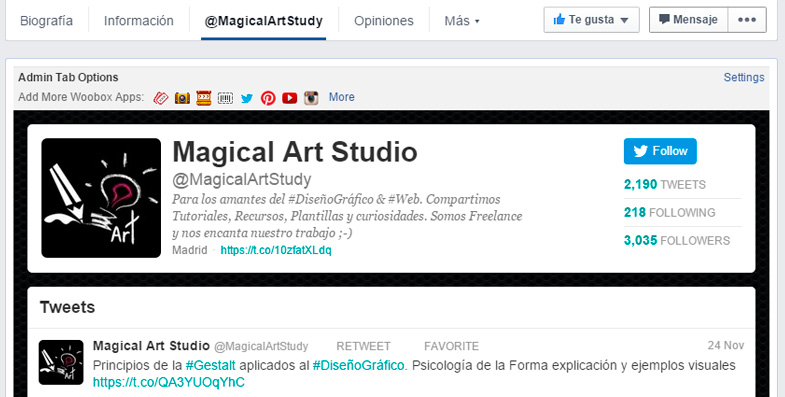Select the @MagicalArtStudy tab
The width and height of the screenshot is (785, 397).
tap(263, 21)
